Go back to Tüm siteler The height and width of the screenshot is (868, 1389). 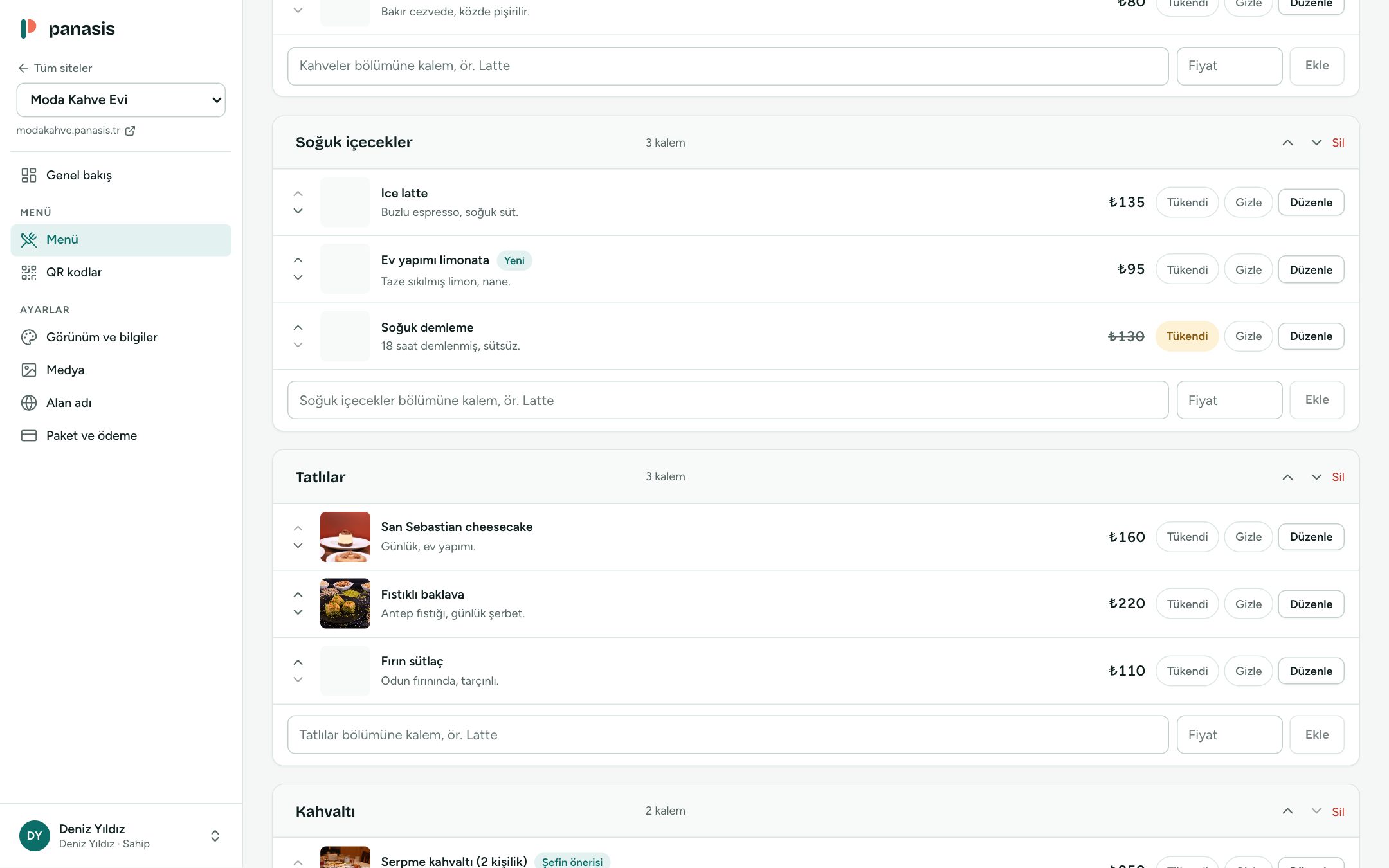click(x=55, y=68)
